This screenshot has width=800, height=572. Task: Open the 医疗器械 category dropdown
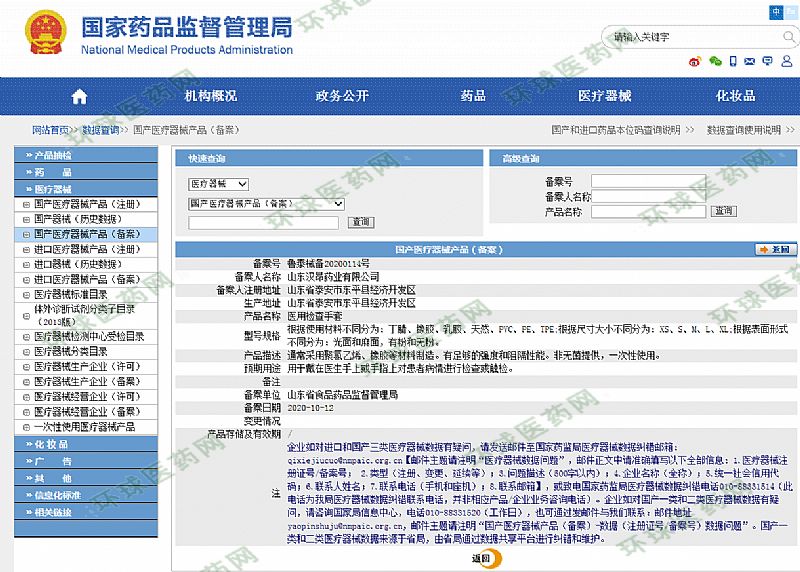[x=218, y=184]
